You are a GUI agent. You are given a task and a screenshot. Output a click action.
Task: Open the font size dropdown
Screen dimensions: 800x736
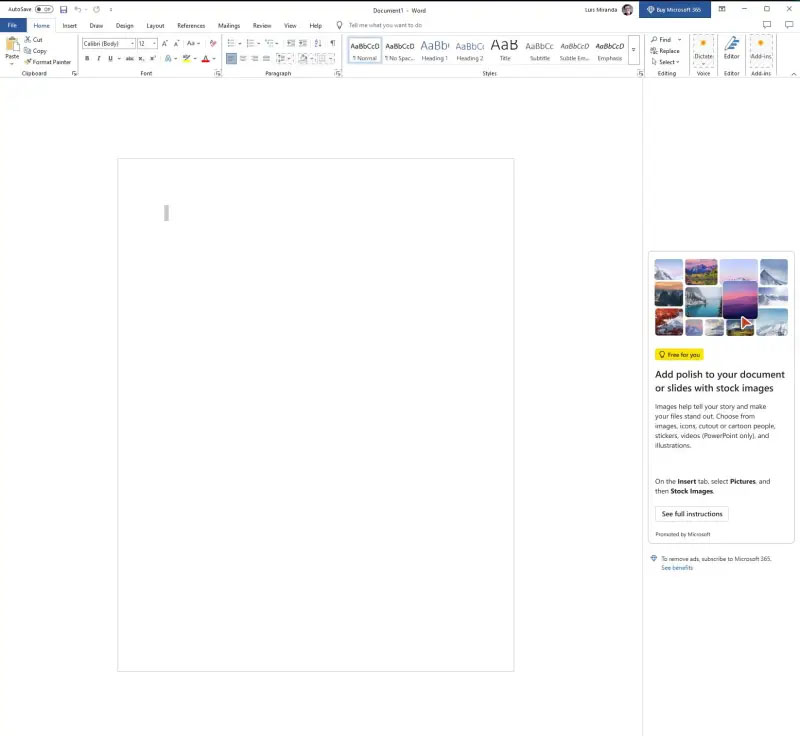coord(154,44)
